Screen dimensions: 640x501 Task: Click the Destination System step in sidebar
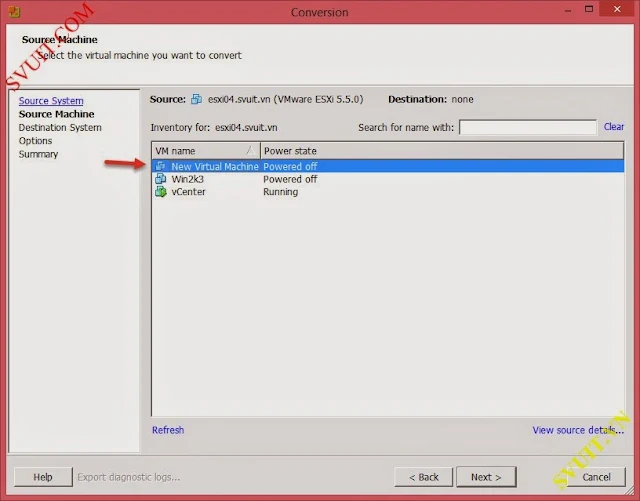click(x=60, y=127)
